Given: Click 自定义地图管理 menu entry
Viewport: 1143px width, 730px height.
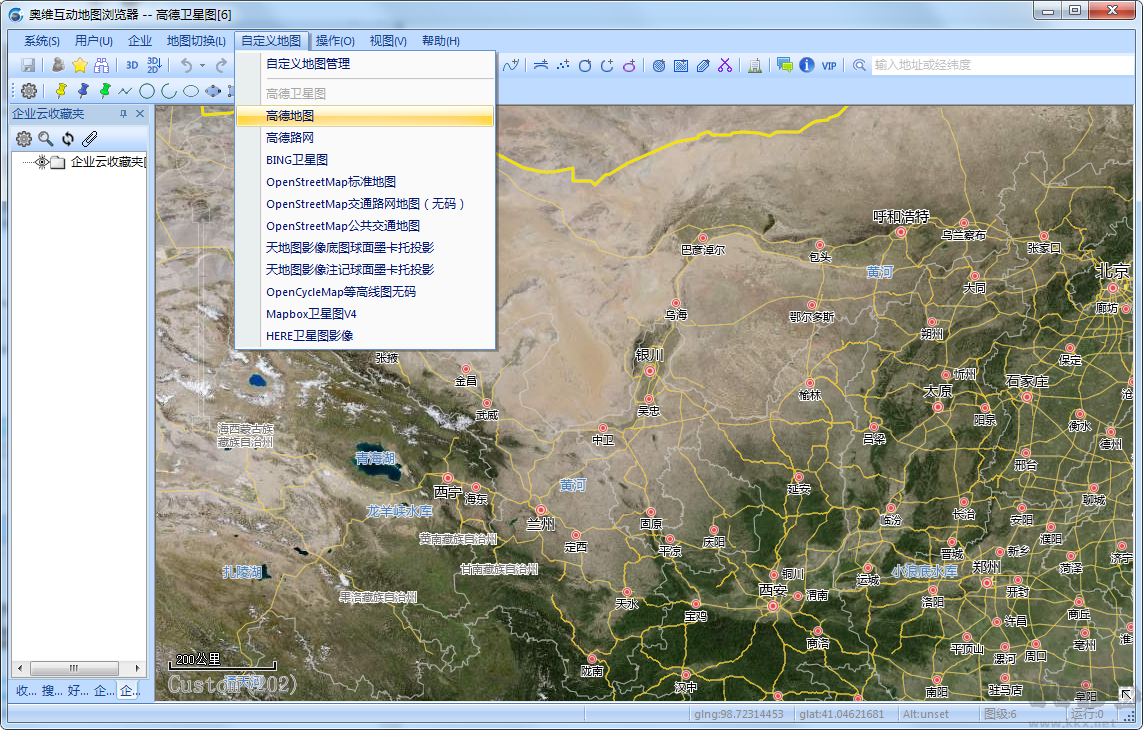Looking at the screenshot, I should click(x=308, y=63).
